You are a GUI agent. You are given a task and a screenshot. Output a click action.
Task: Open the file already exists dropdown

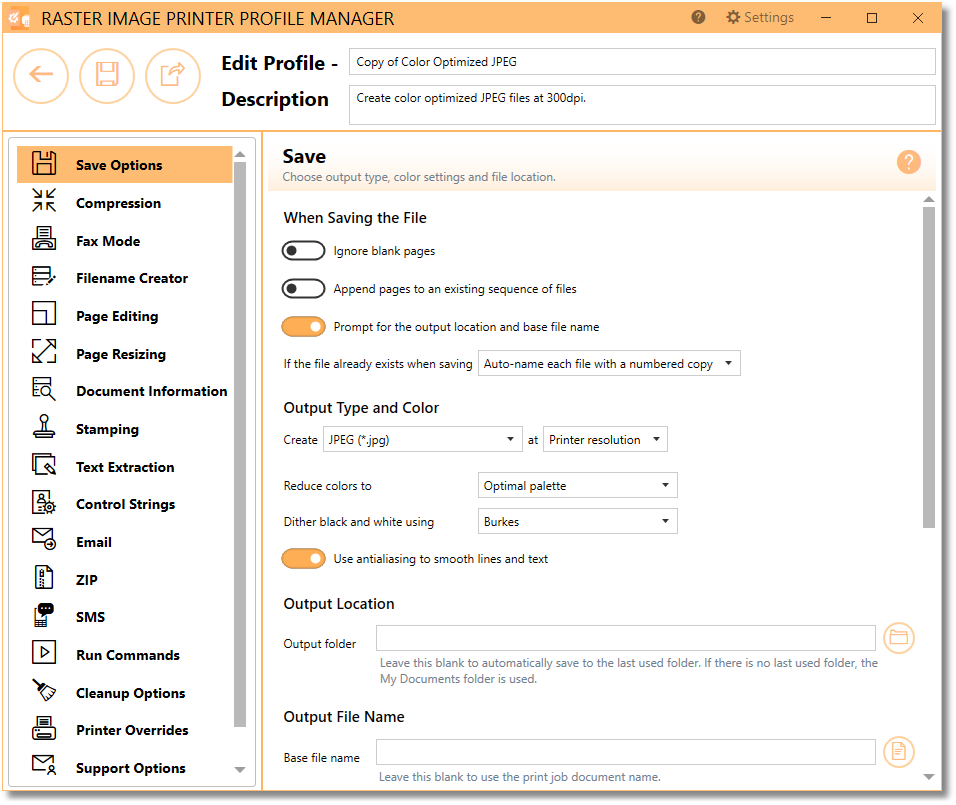609,363
